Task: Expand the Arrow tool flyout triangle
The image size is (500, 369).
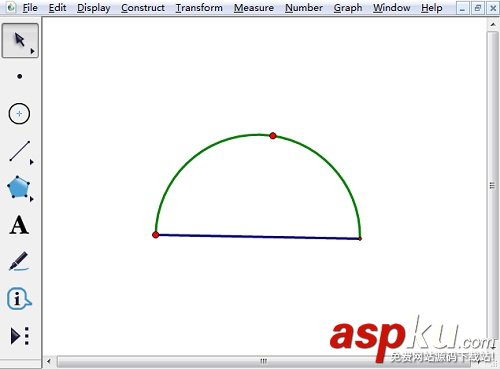Action: [x=32, y=51]
